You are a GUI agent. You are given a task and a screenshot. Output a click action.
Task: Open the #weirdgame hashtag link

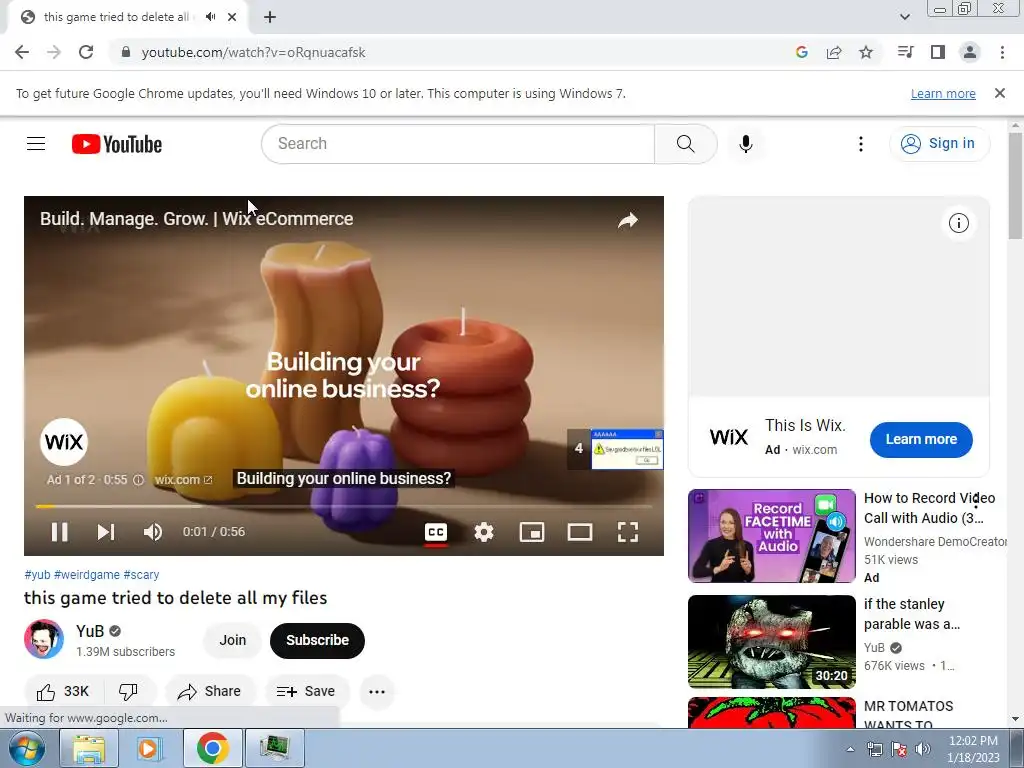pyautogui.click(x=87, y=575)
